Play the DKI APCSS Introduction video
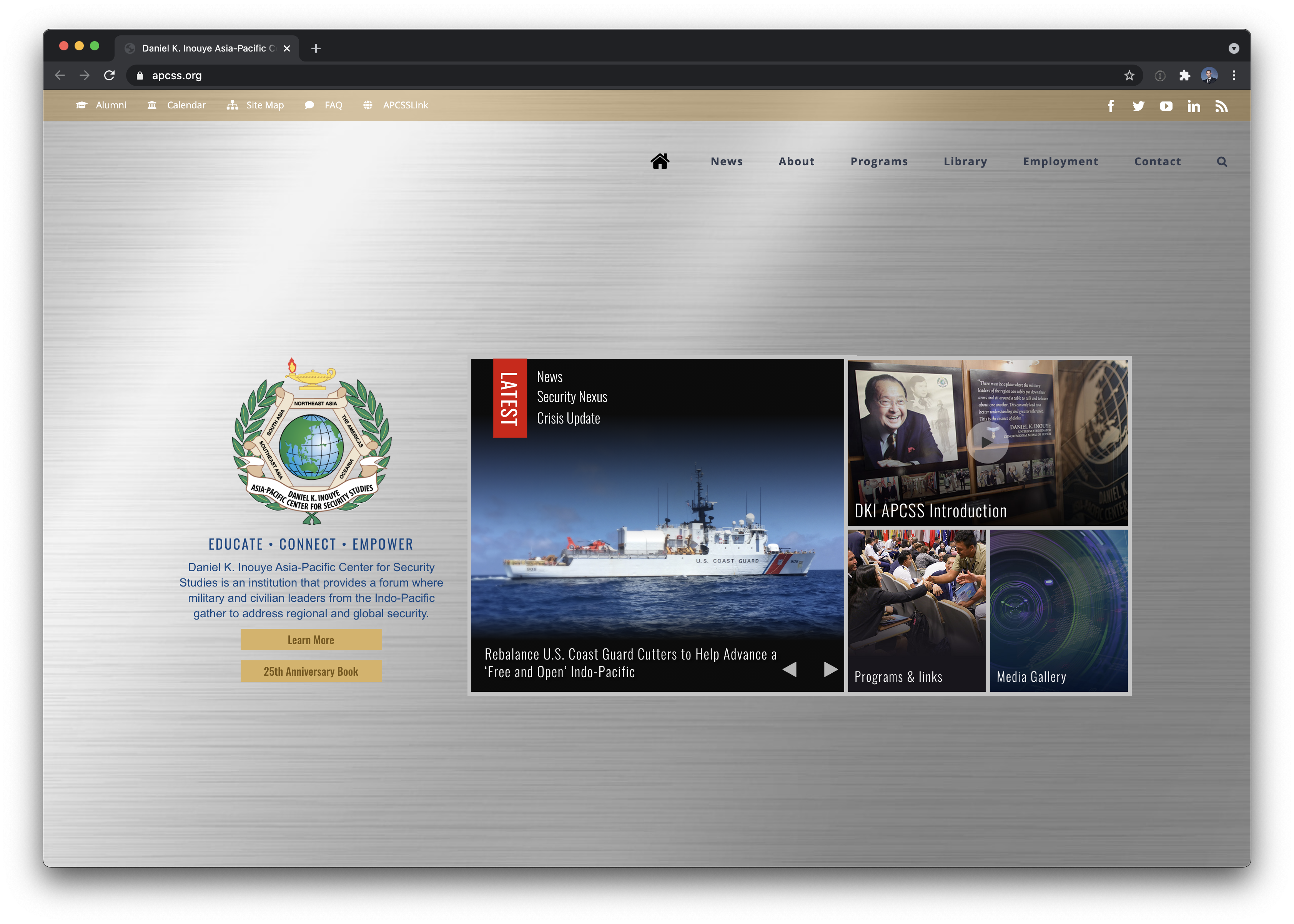1294x924 pixels. point(987,442)
